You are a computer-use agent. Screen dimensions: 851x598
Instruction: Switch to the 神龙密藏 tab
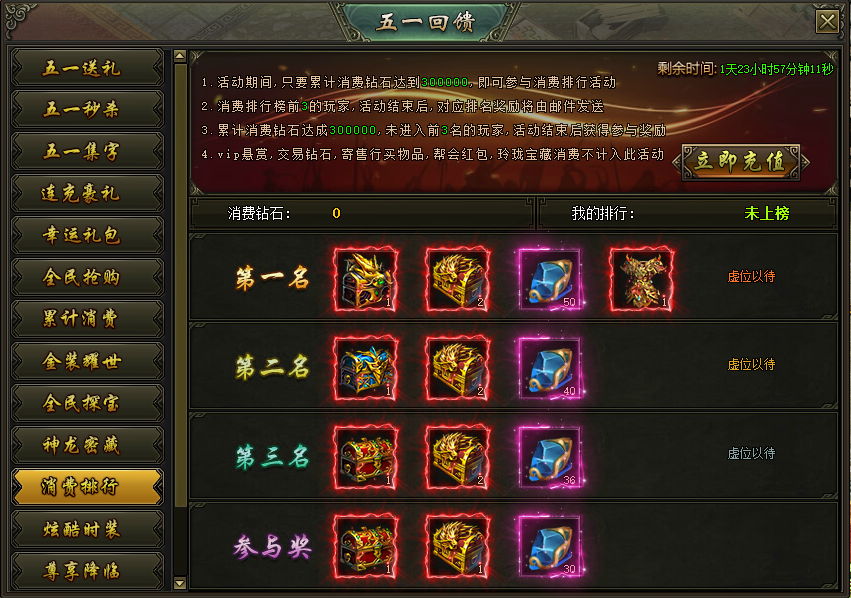click(87, 444)
